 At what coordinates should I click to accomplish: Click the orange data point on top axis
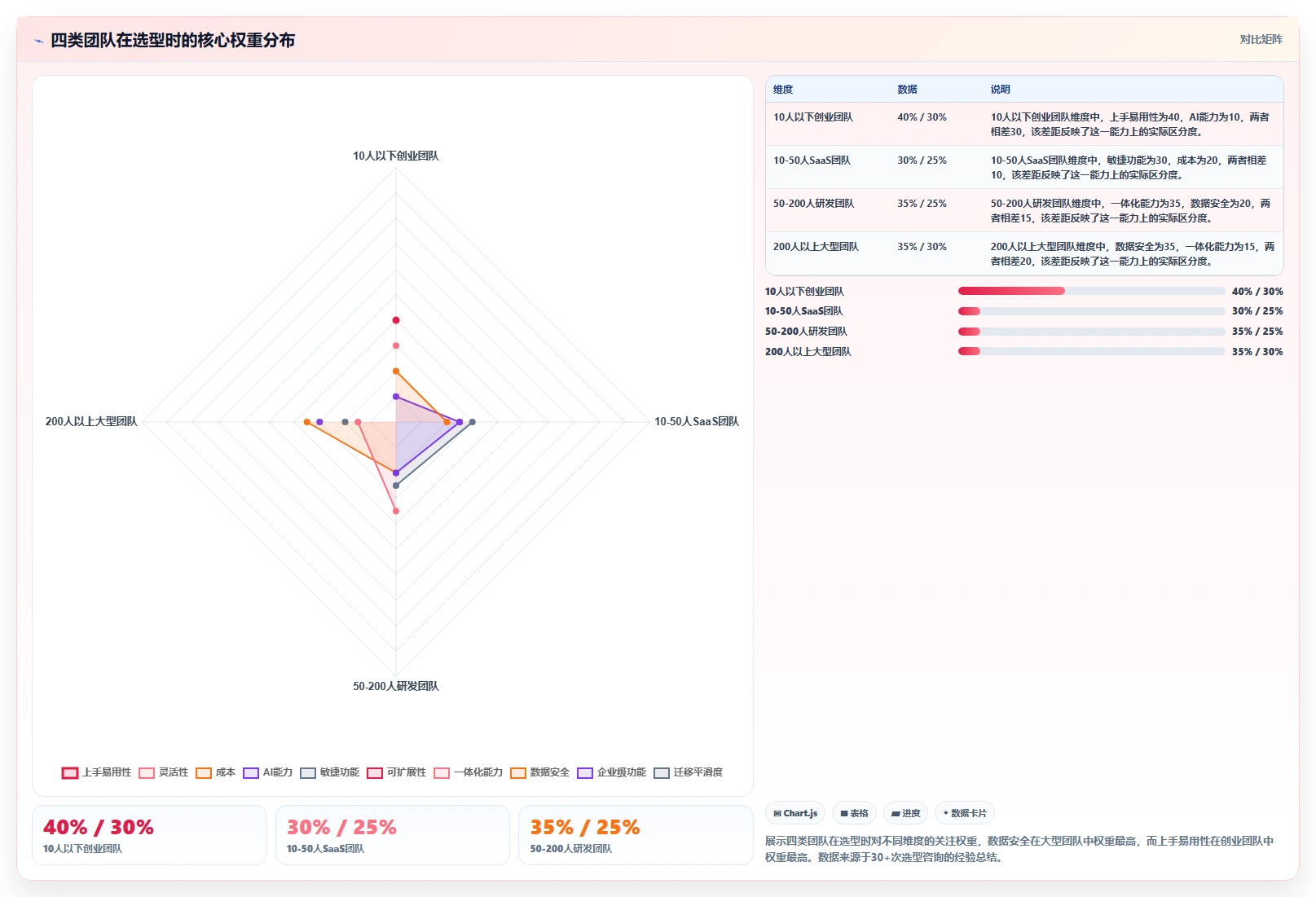click(x=396, y=372)
